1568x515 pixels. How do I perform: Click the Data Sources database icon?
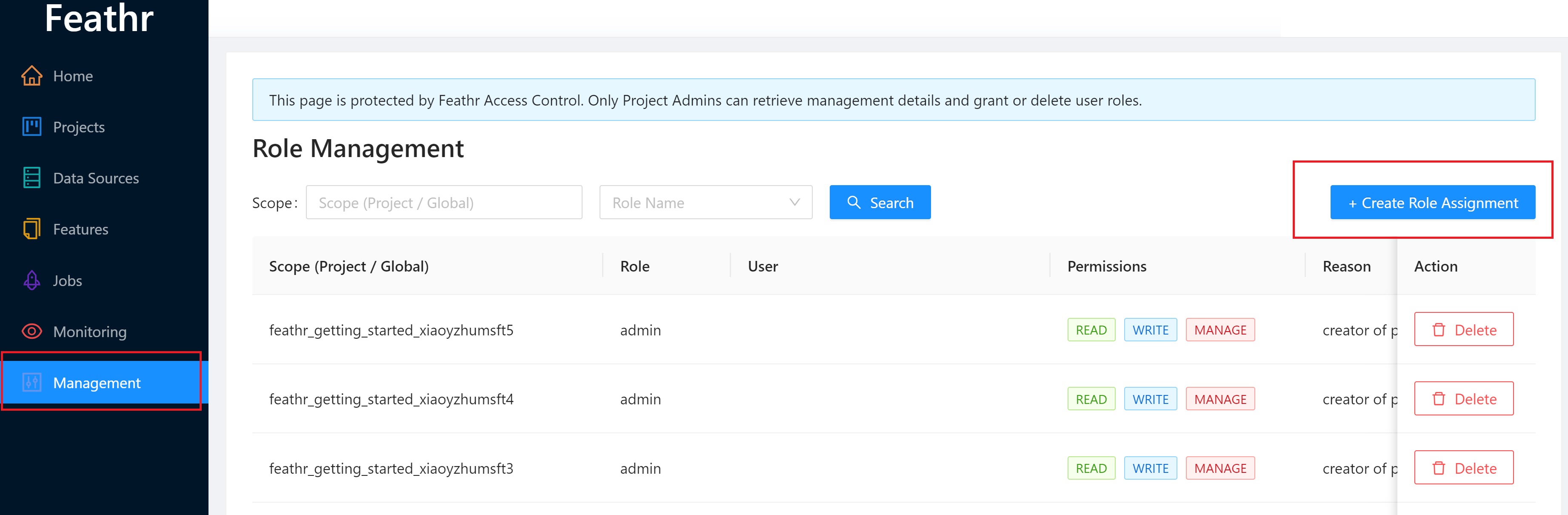[31, 178]
